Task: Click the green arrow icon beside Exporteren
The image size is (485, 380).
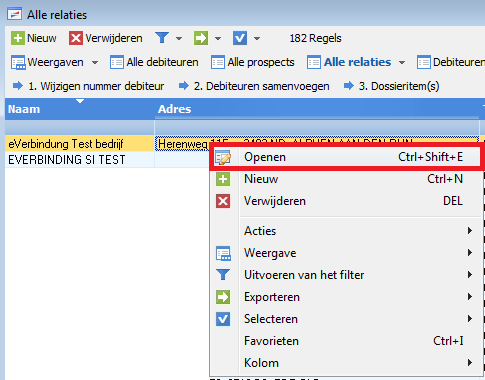Action: click(x=223, y=297)
